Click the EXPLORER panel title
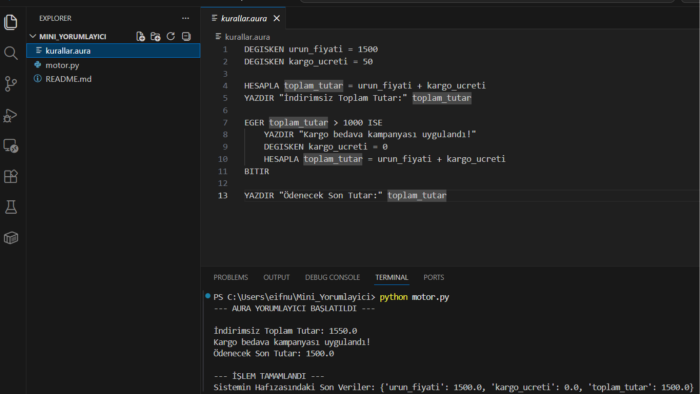The width and height of the screenshot is (700, 394). [x=55, y=18]
